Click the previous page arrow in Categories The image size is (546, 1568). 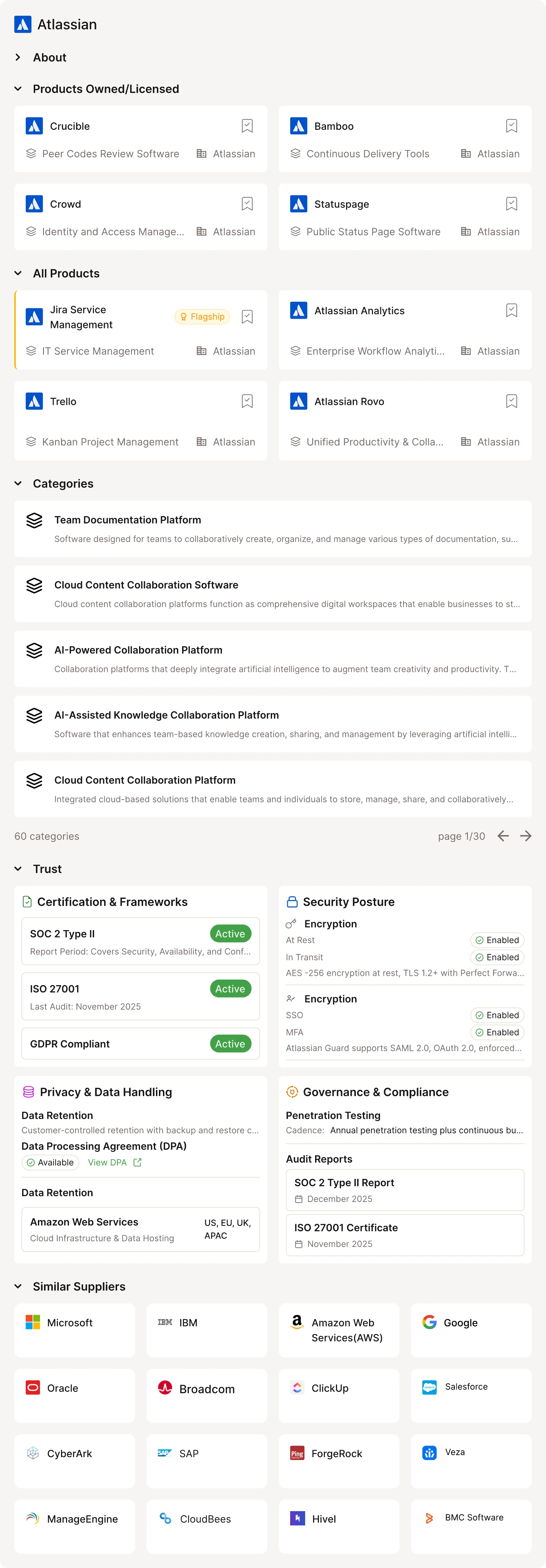coord(503,836)
